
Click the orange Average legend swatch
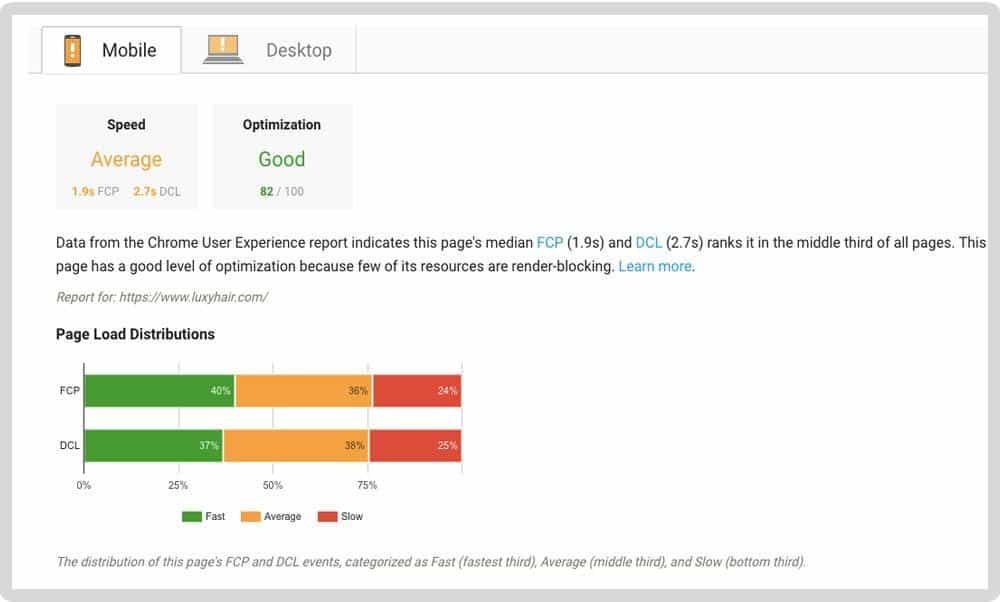251,517
